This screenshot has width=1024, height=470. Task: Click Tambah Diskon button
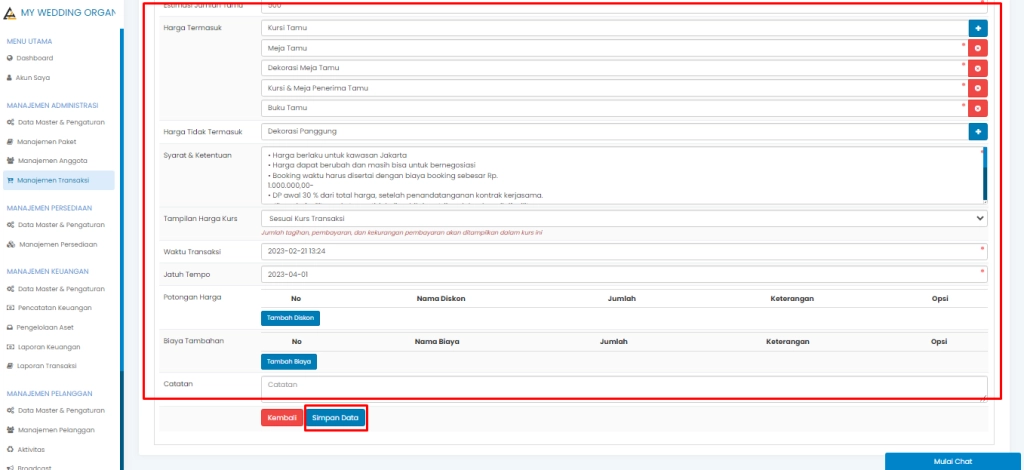[290, 318]
